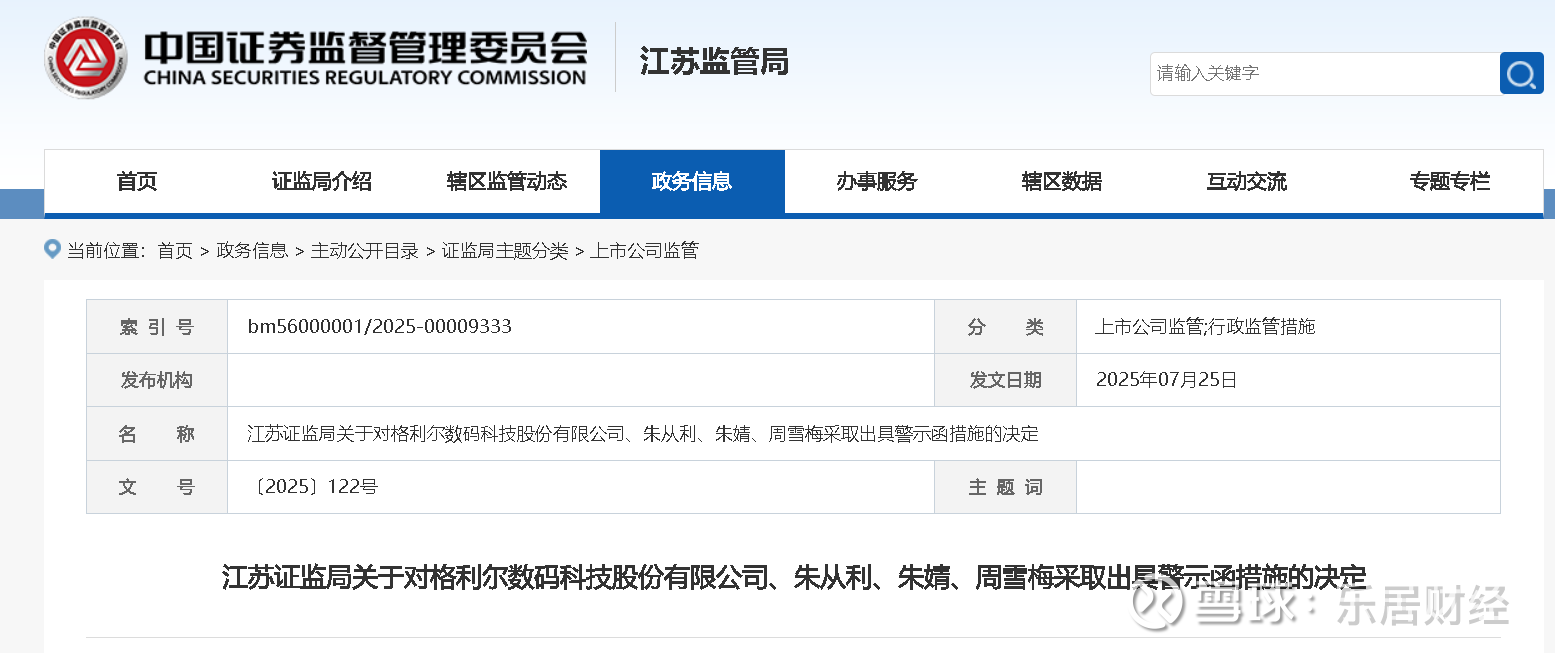Open the 首页 navigation tab

[137, 181]
